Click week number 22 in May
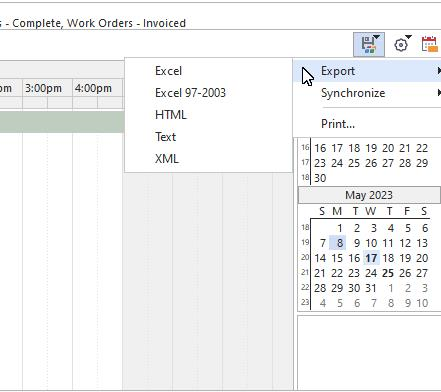This screenshot has width=441, height=392. point(305,287)
